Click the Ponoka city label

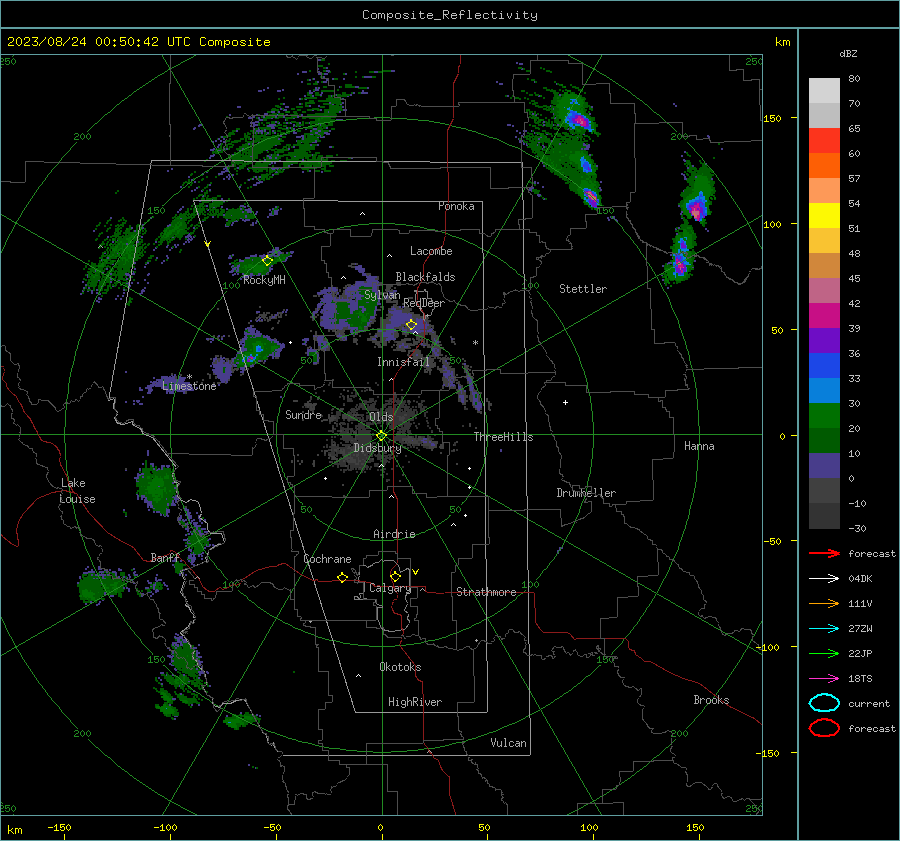click(x=456, y=206)
